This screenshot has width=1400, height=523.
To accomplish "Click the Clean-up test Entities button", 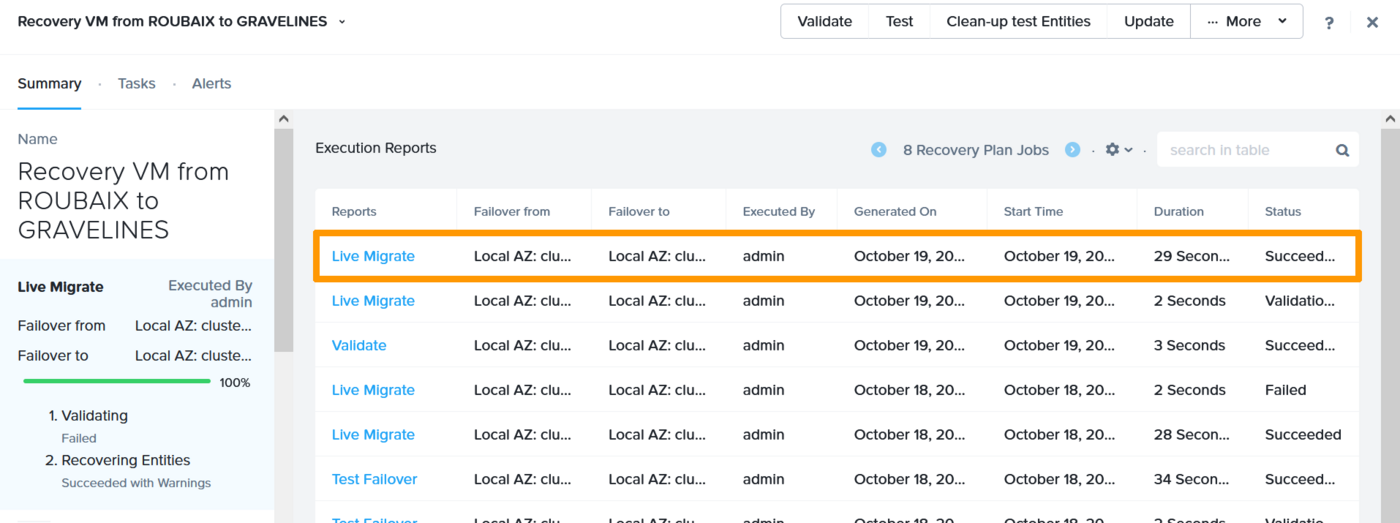I will [x=1018, y=21].
